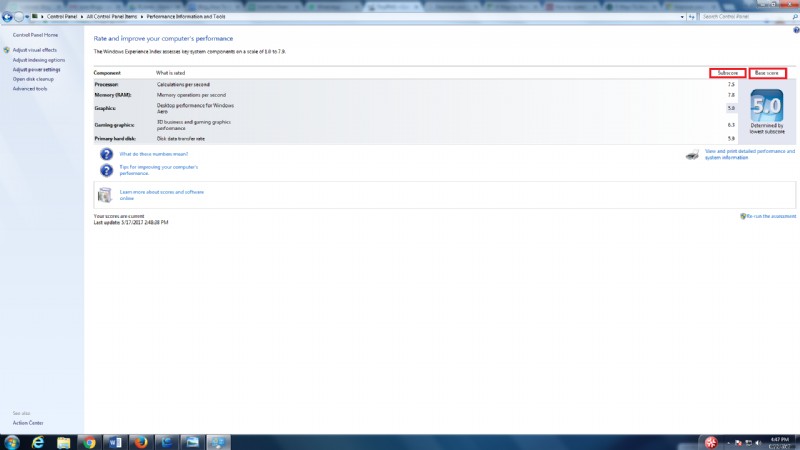Image resolution: width=800 pixels, height=450 pixels.
Task: Click the volume speaker tray icon
Action: click(758, 443)
